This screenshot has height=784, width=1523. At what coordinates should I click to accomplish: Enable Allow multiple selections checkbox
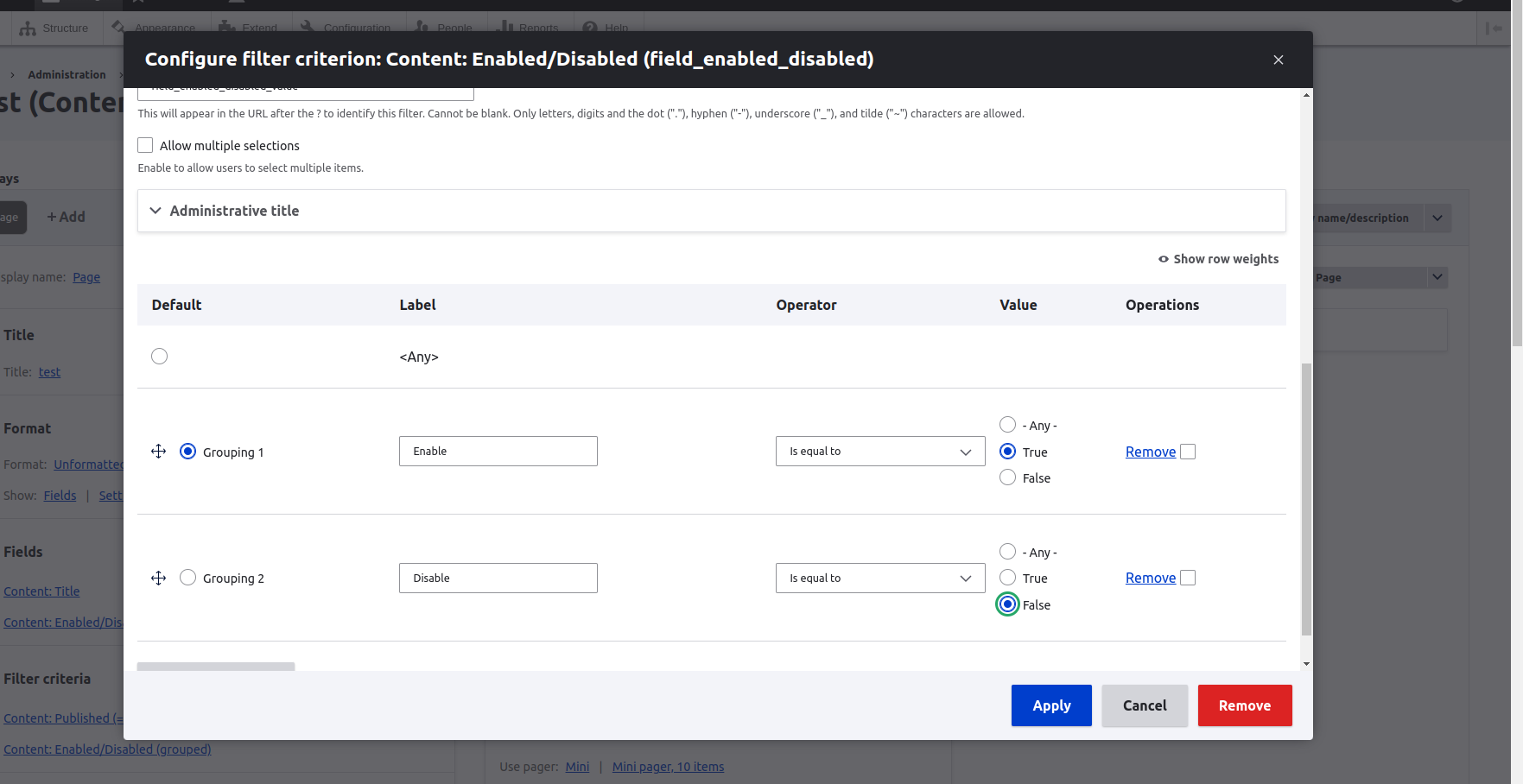145,145
